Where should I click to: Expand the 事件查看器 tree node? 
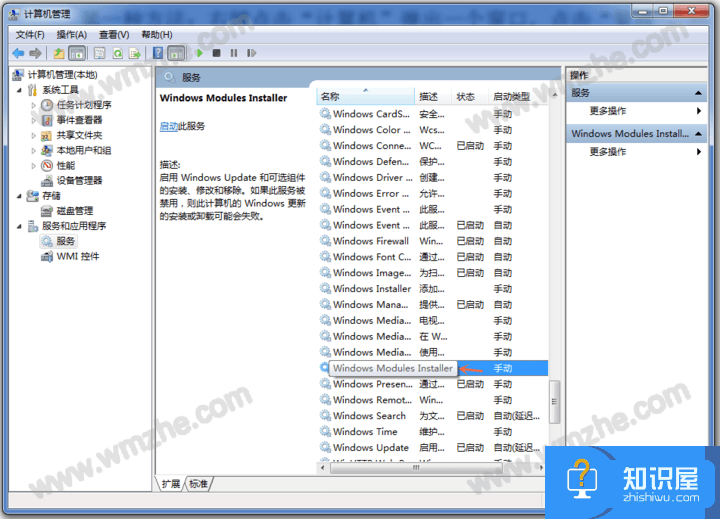pyautogui.click(x=34, y=120)
